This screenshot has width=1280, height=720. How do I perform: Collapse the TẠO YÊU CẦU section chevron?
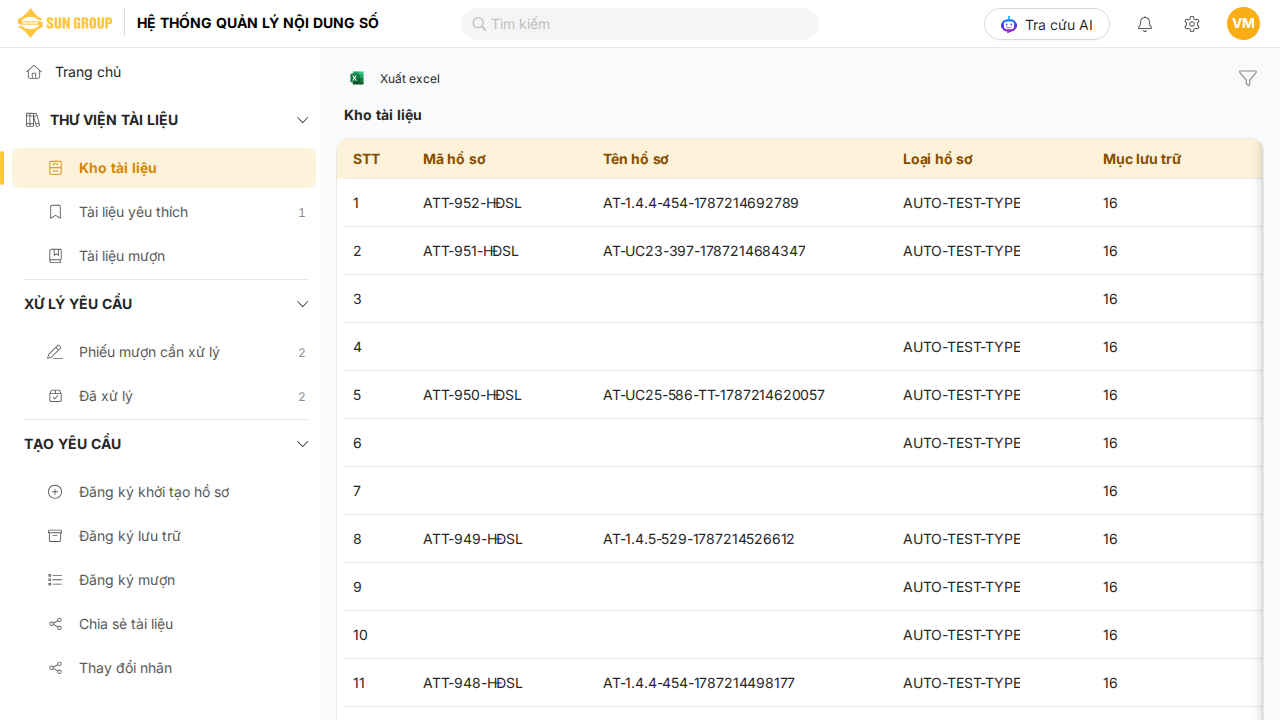pyautogui.click(x=303, y=444)
